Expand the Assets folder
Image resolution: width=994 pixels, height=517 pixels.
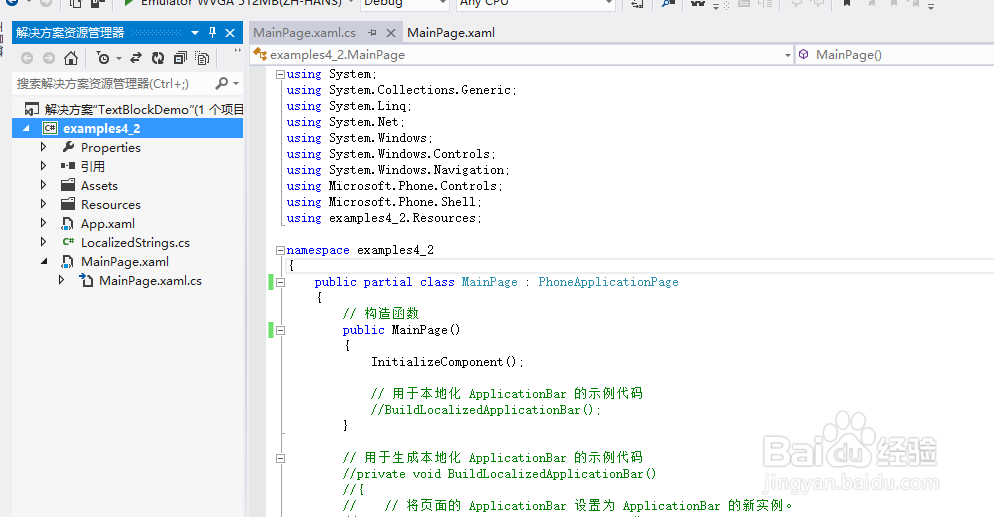tap(43, 185)
